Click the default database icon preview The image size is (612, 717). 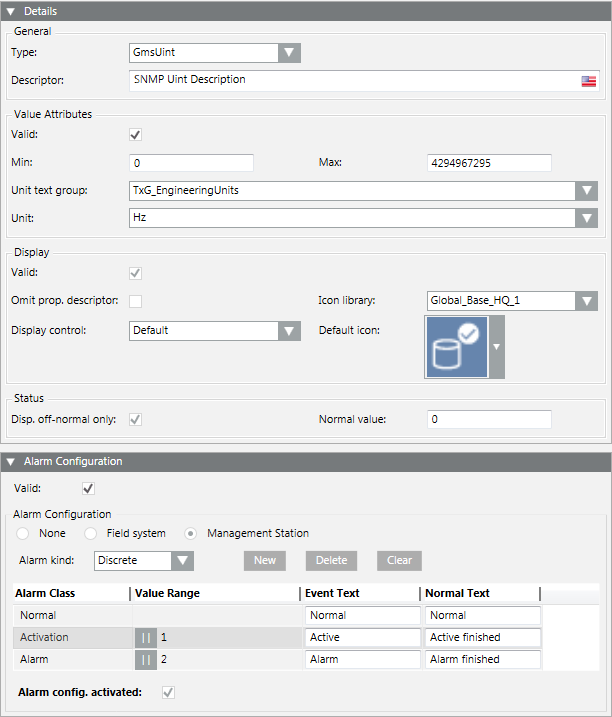pos(456,347)
